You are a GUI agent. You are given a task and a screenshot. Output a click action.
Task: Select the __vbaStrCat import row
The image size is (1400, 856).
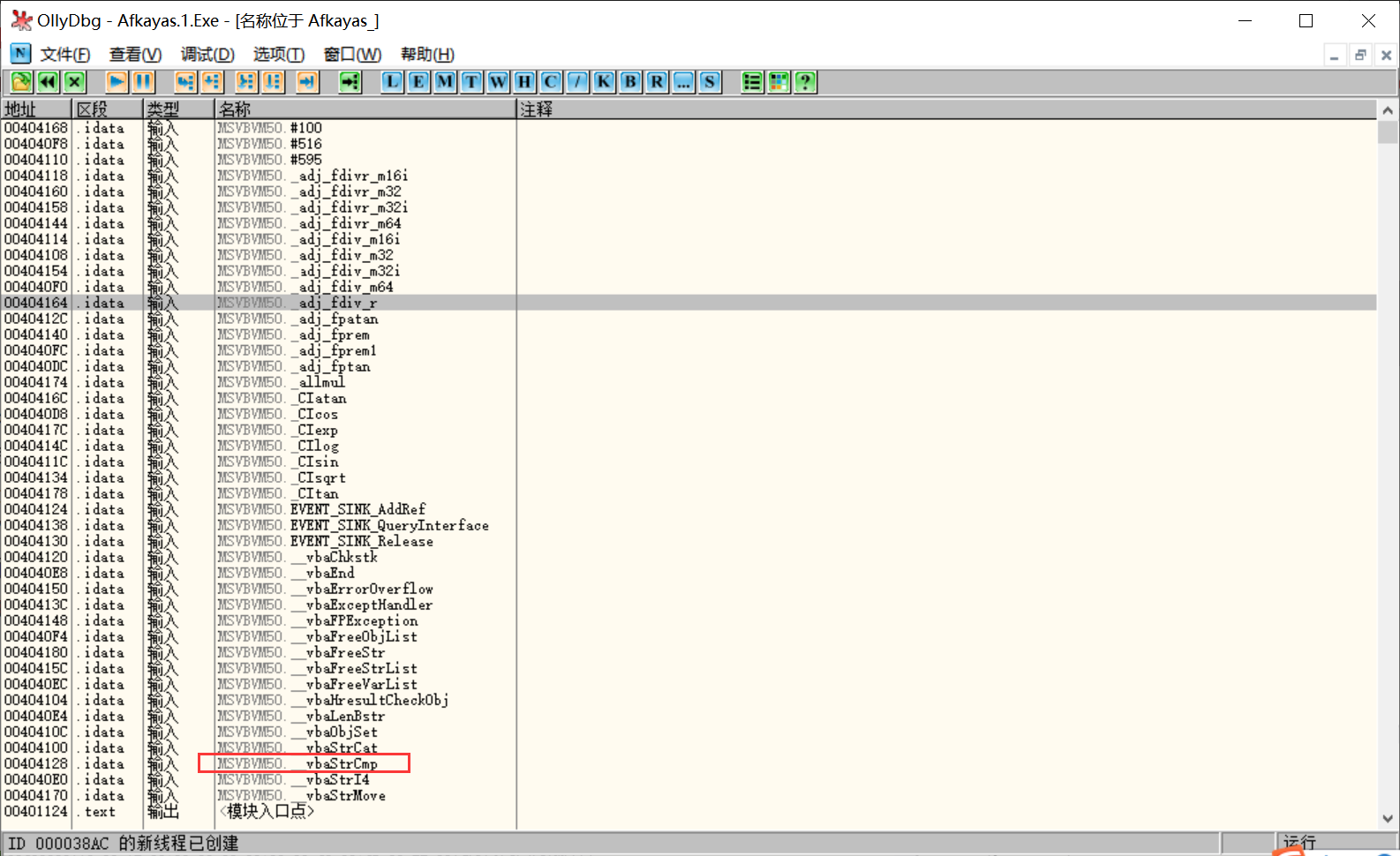coord(689,747)
